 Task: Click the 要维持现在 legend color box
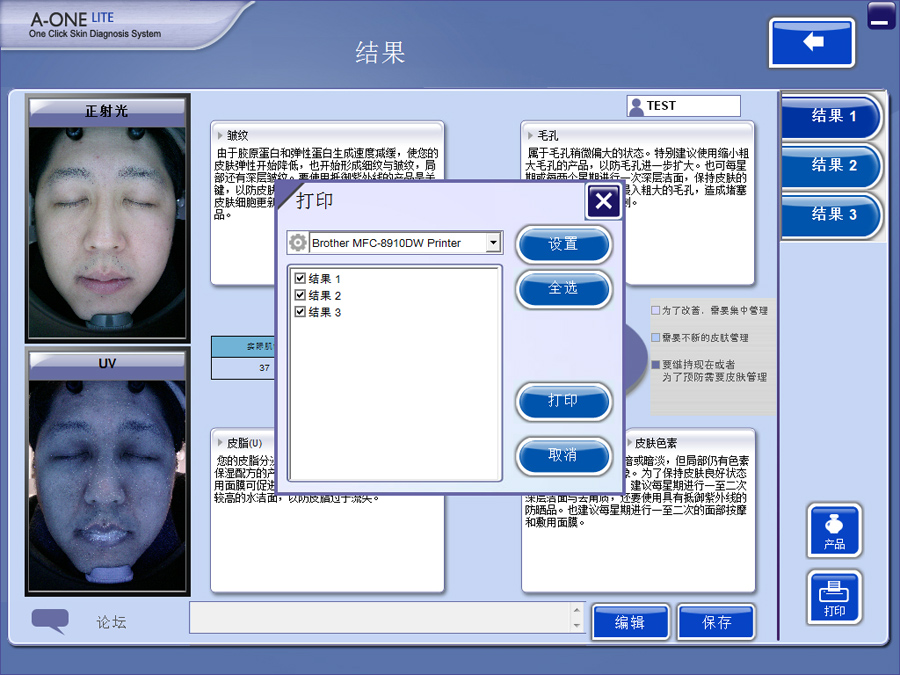655,364
